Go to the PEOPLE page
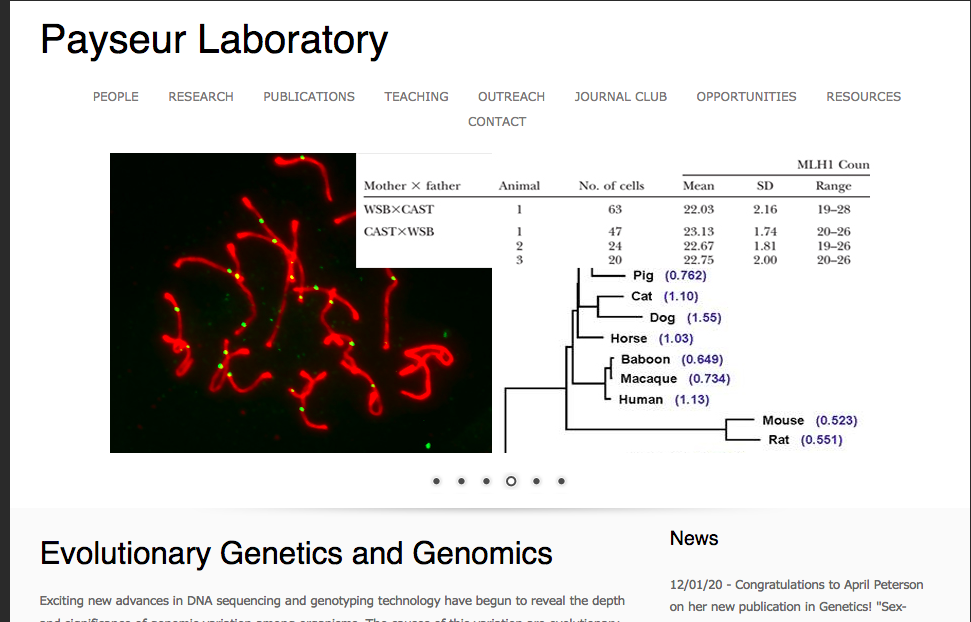 (x=116, y=97)
